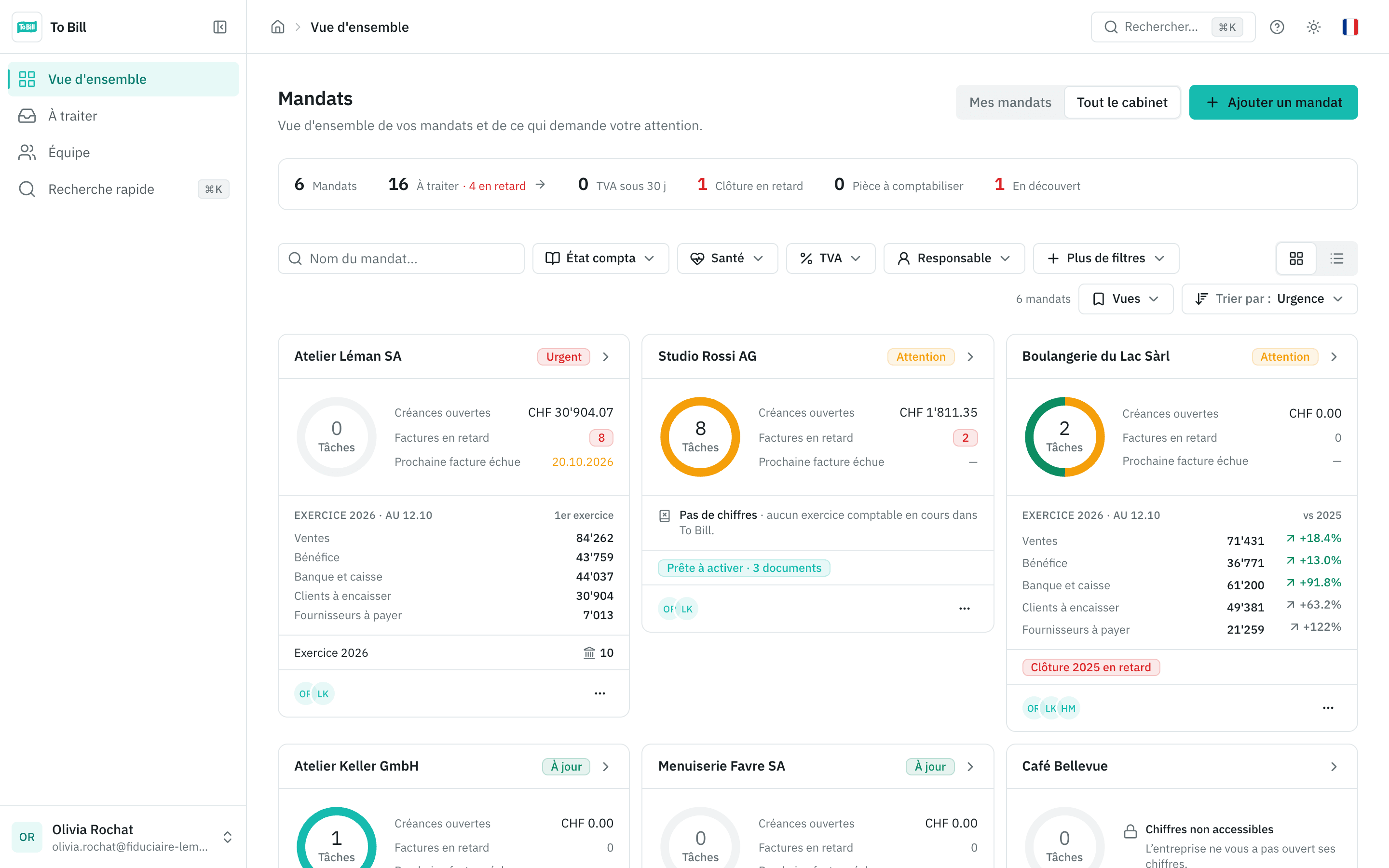Select Tout le cabinet toggle
This screenshot has width=1389, height=868.
(x=1121, y=102)
